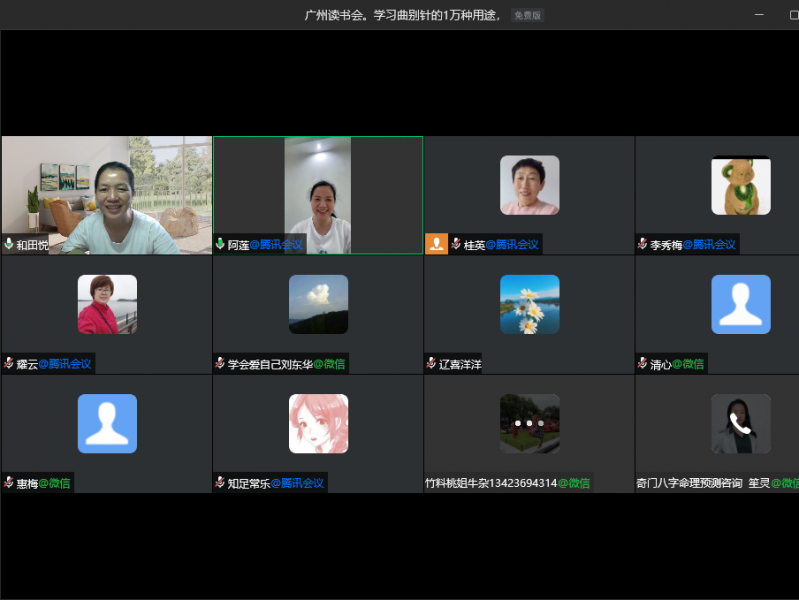Click the three-dot loading avatar of 竹料桃姐牛杂
This screenshot has height=600, width=799.
(x=529, y=424)
